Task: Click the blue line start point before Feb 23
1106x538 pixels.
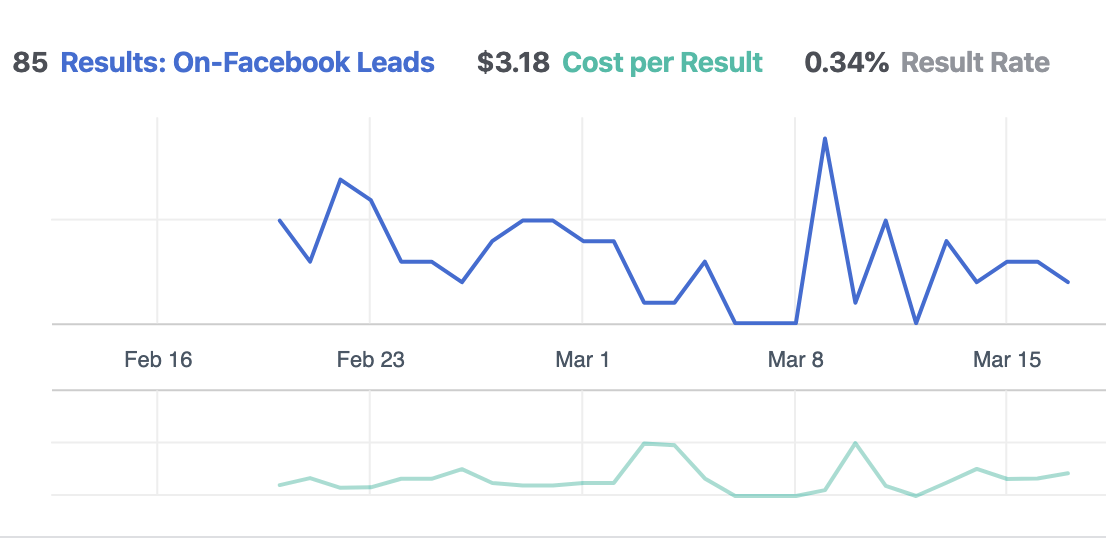Action: (280, 221)
